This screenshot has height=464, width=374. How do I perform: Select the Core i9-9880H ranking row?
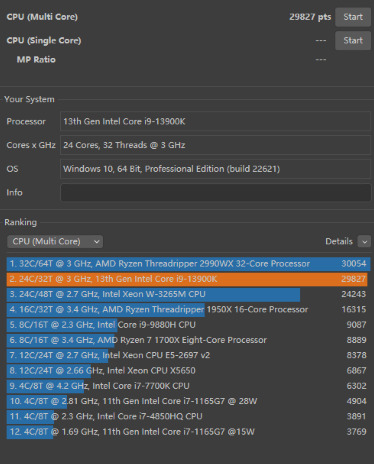click(188, 325)
